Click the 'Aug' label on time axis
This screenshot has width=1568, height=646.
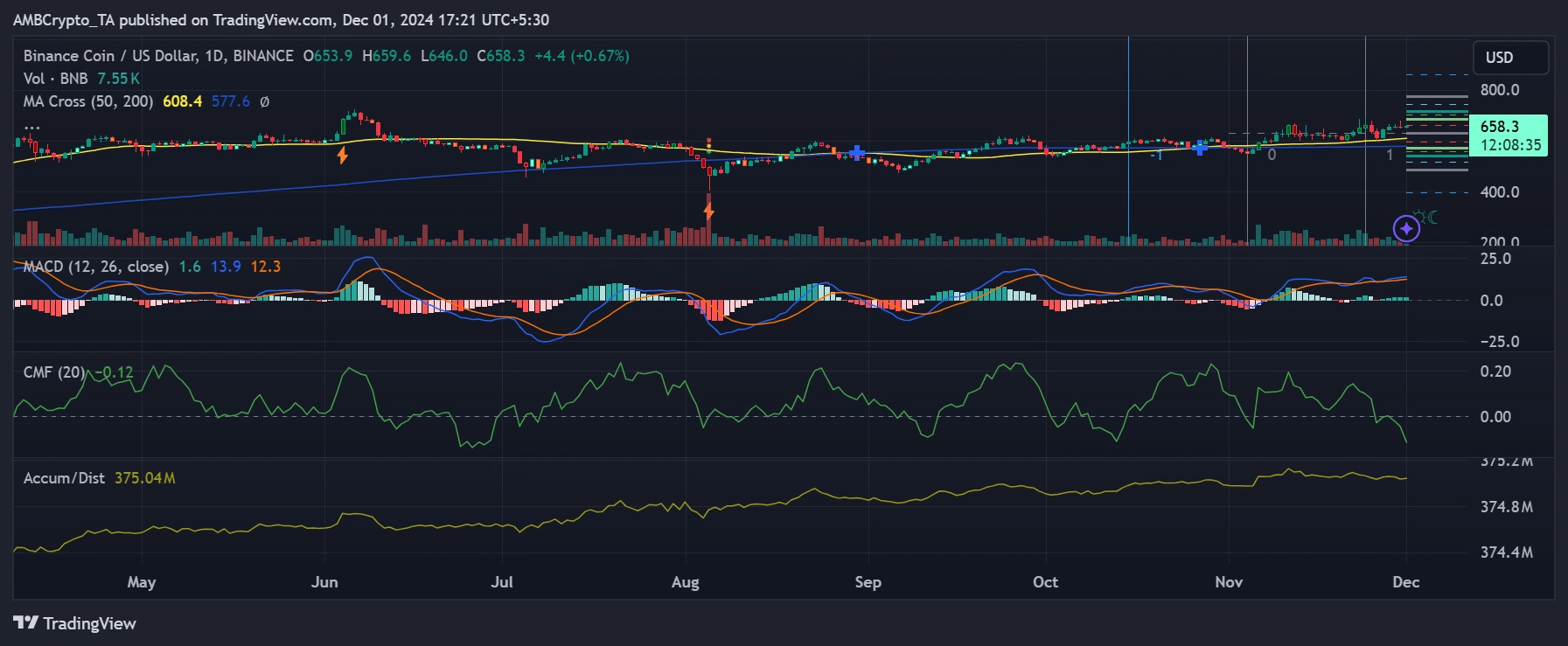(686, 582)
